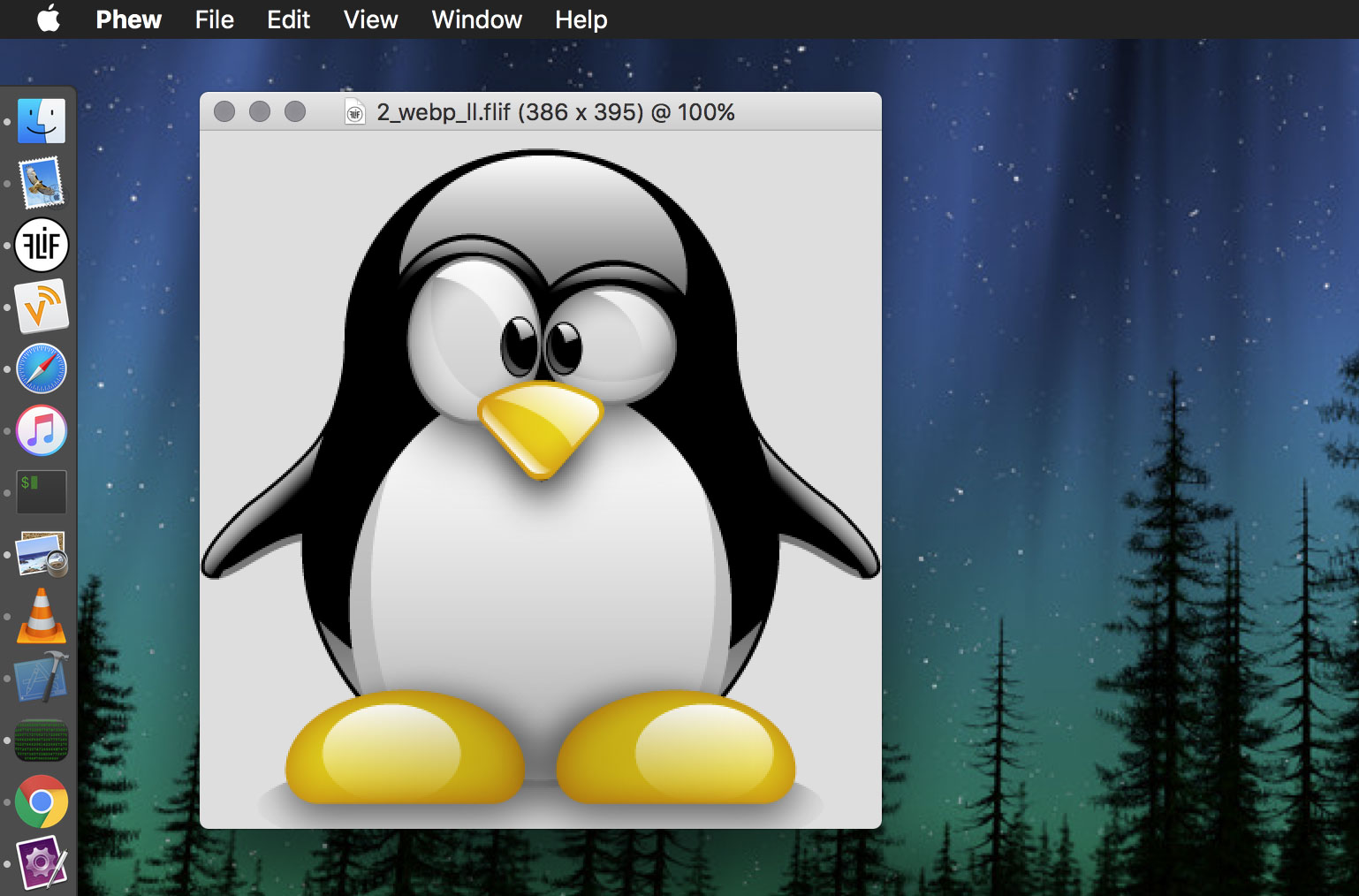The height and width of the screenshot is (896, 1359).
Task: Open the Window menu
Action: pos(477,19)
